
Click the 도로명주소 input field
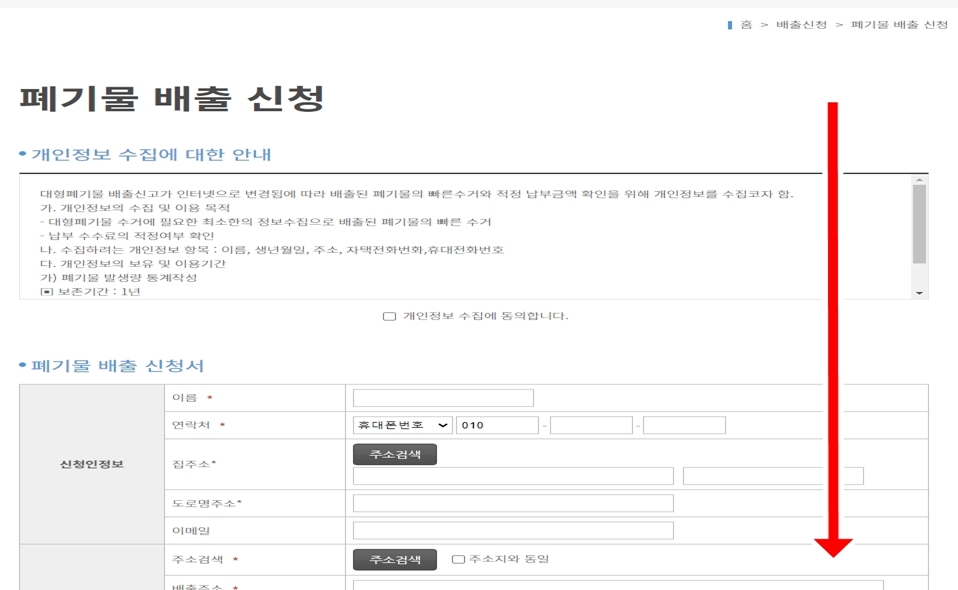[x=513, y=503]
